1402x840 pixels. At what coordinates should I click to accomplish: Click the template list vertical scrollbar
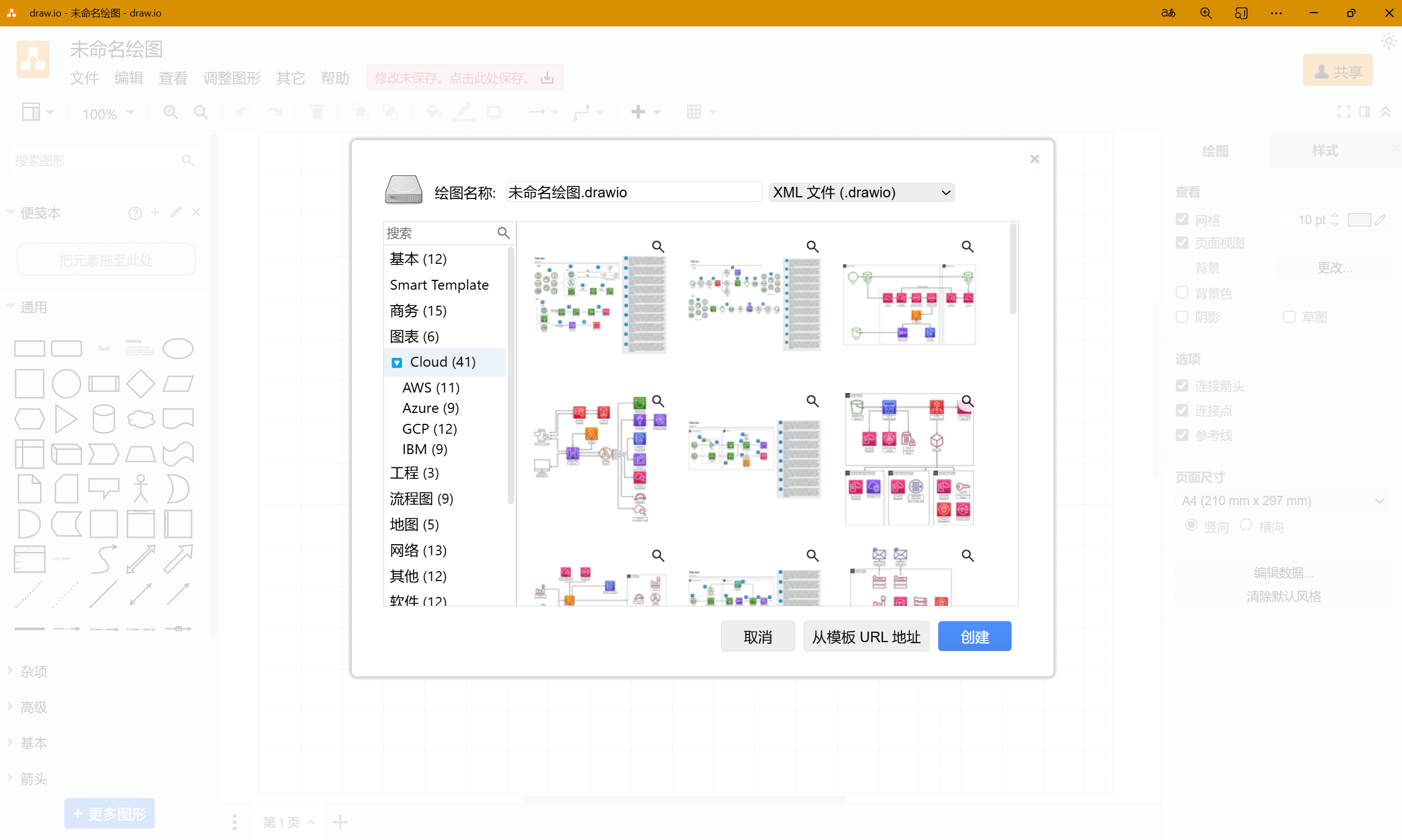[x=1013, y=269]
